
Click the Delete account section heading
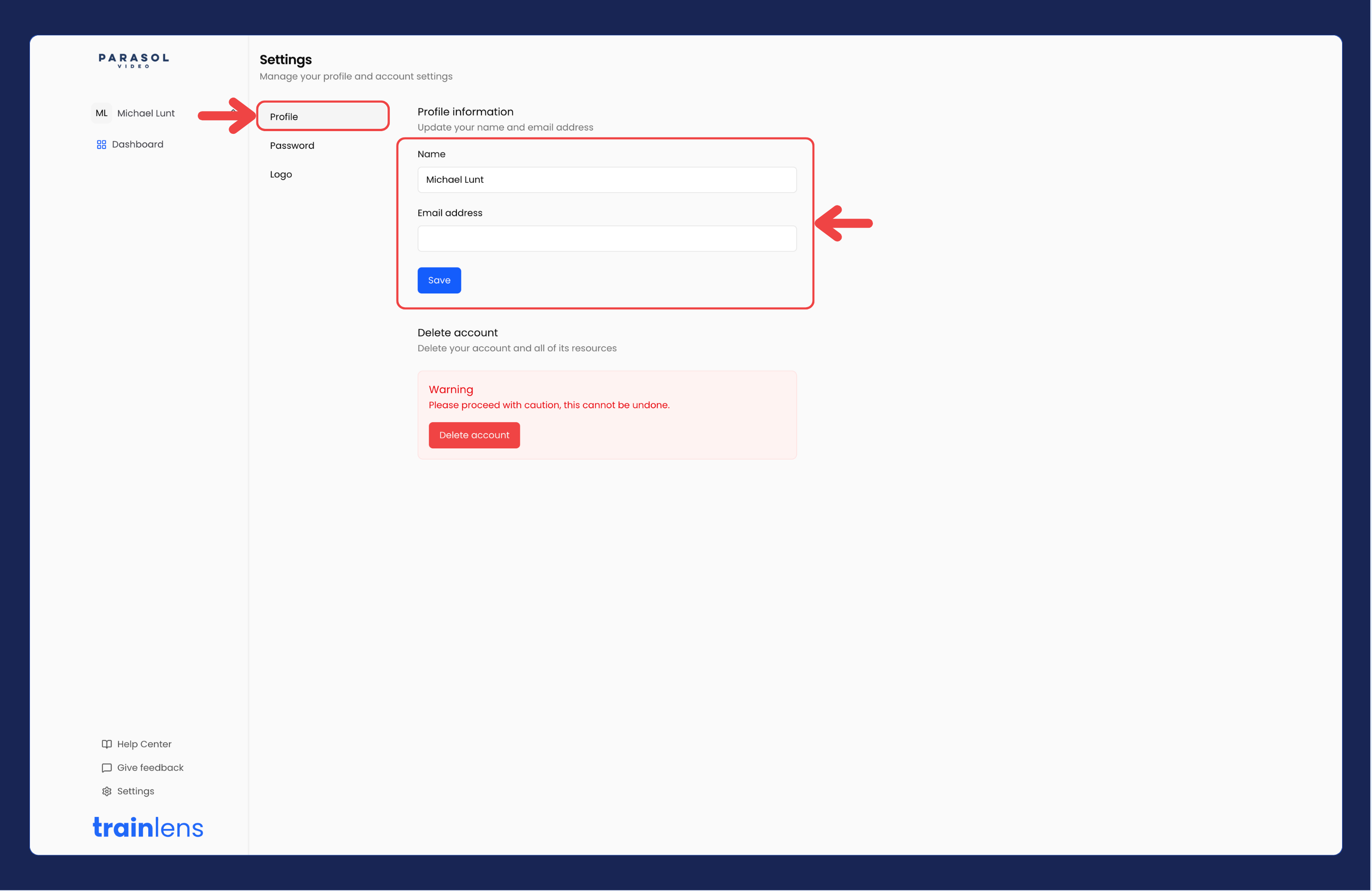457,333
